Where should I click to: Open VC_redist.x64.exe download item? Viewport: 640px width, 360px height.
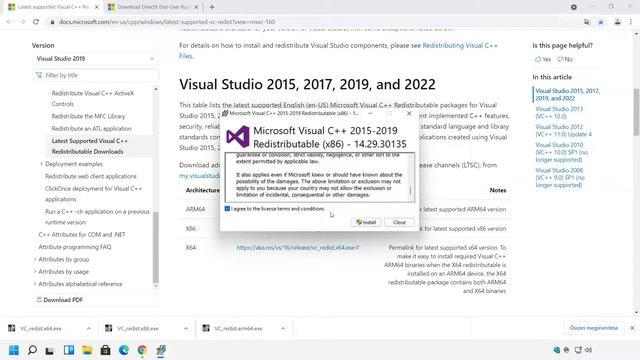40,328
